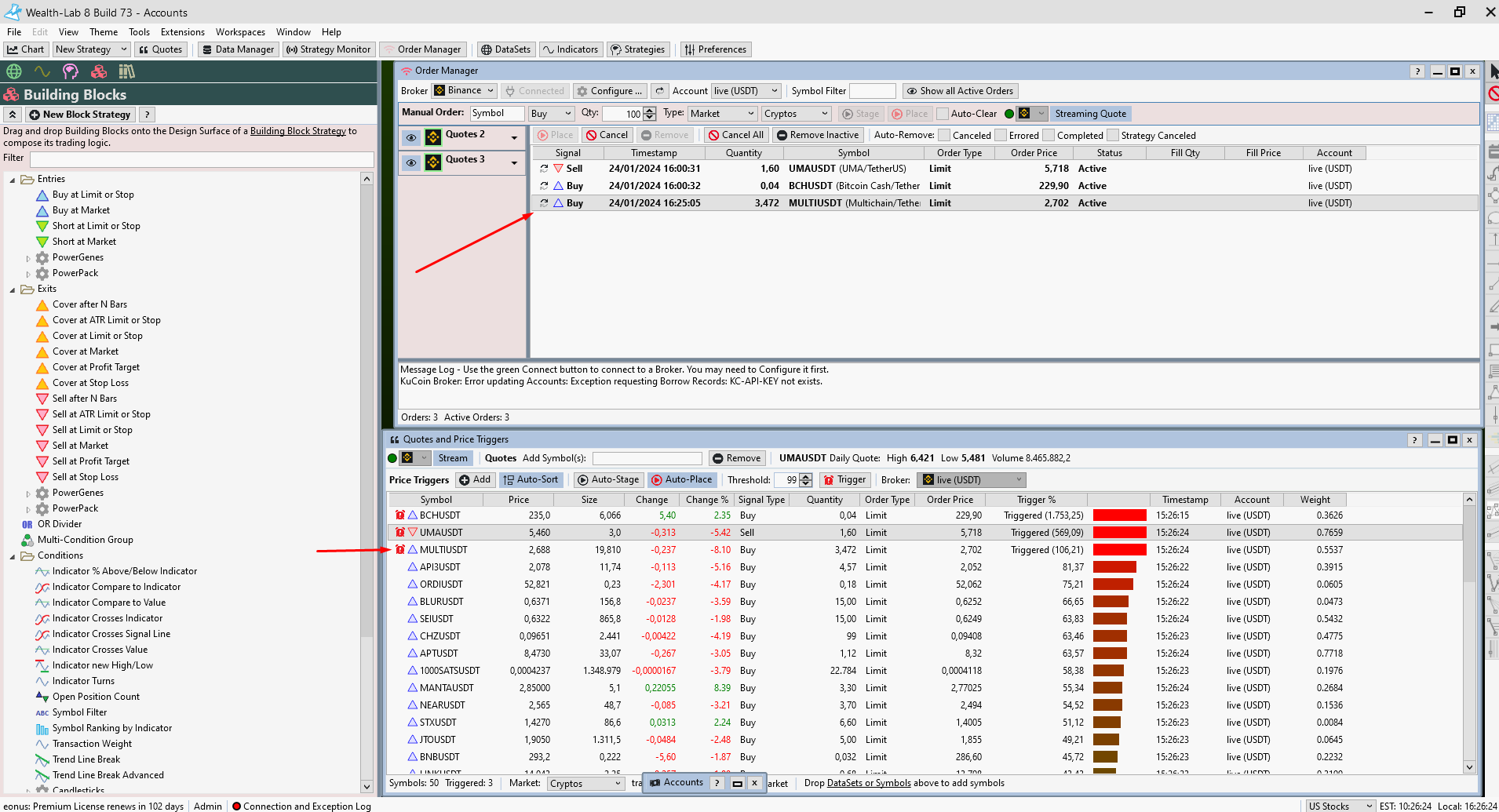The image size is (1499, 812).
Task: Open the Extensions menu
Action: point(183,32)
